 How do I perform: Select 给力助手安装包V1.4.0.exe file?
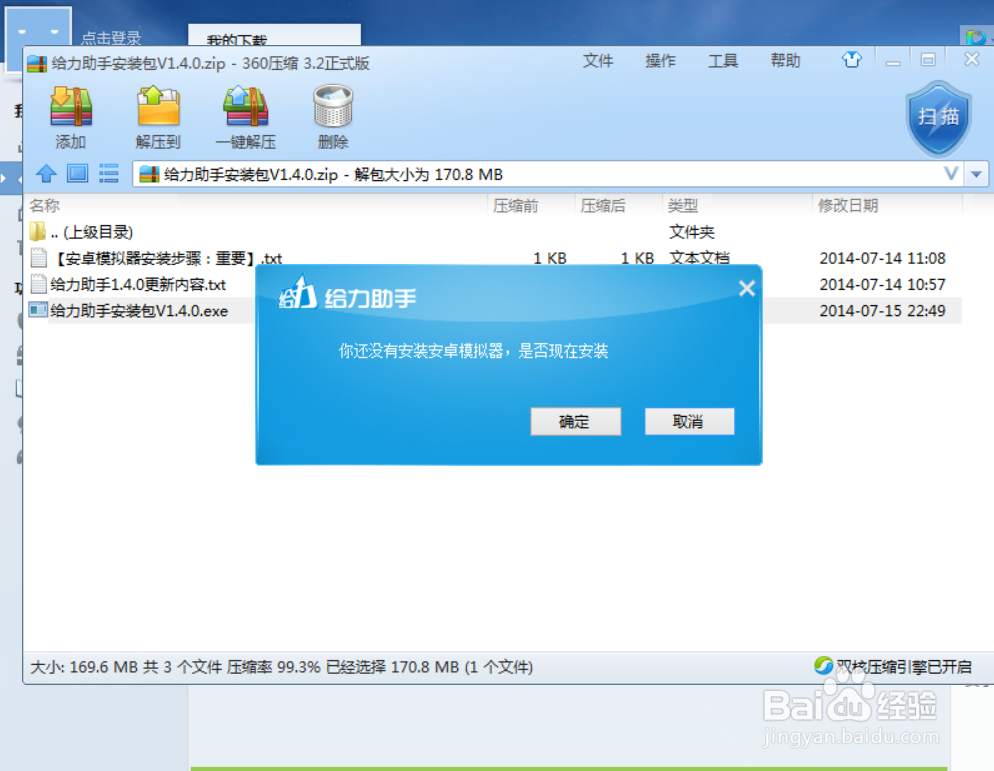click(x=129, y=310)
